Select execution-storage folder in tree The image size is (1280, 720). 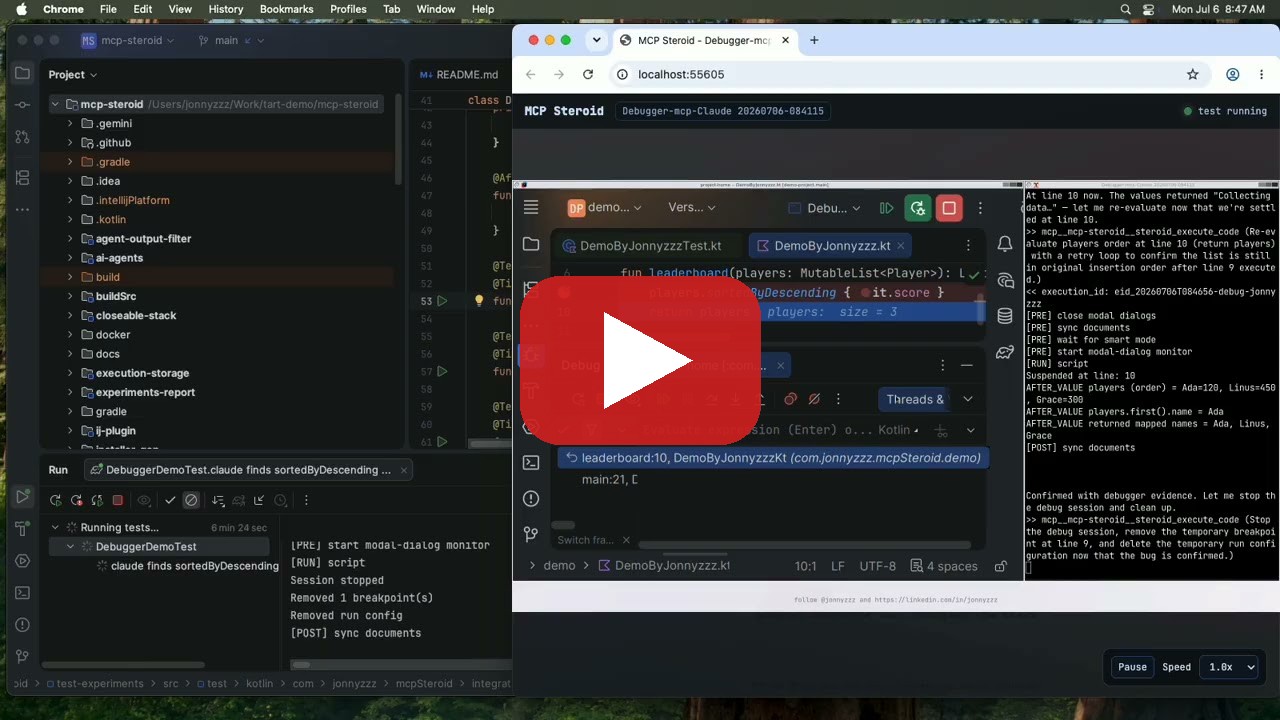(142, 373)
